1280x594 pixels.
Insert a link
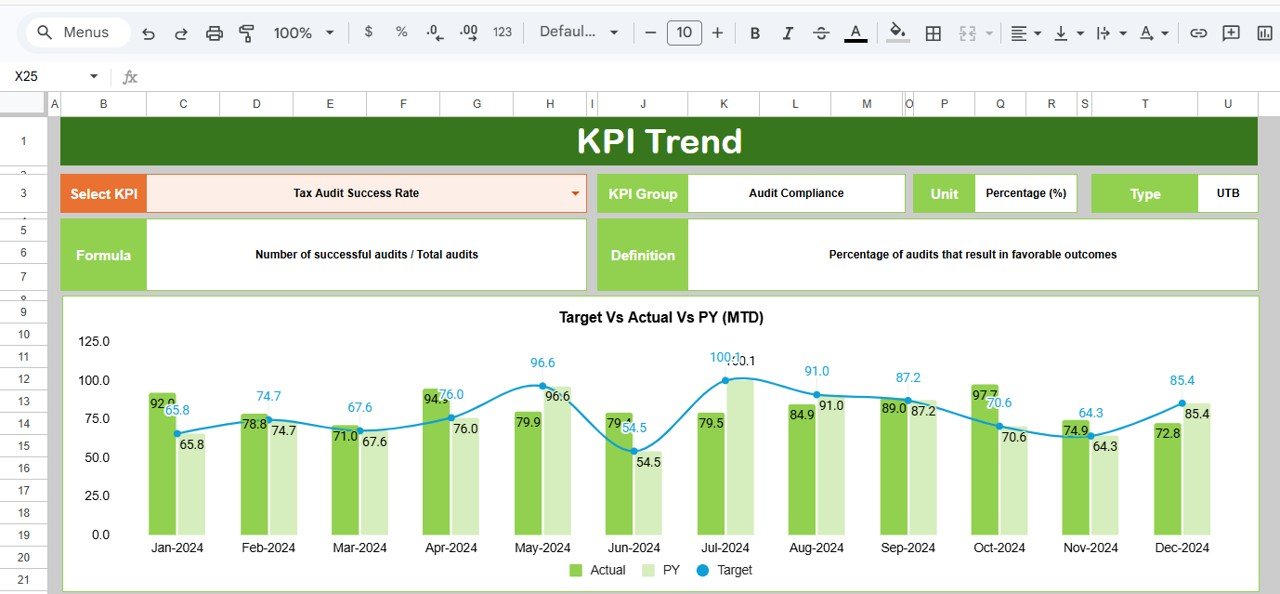click(1198, 32)
